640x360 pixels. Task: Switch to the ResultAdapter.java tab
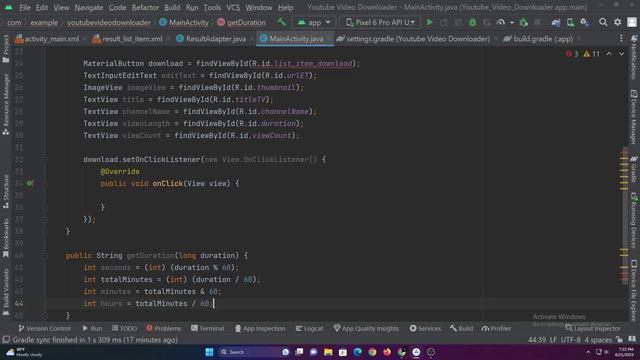point(211,39)
